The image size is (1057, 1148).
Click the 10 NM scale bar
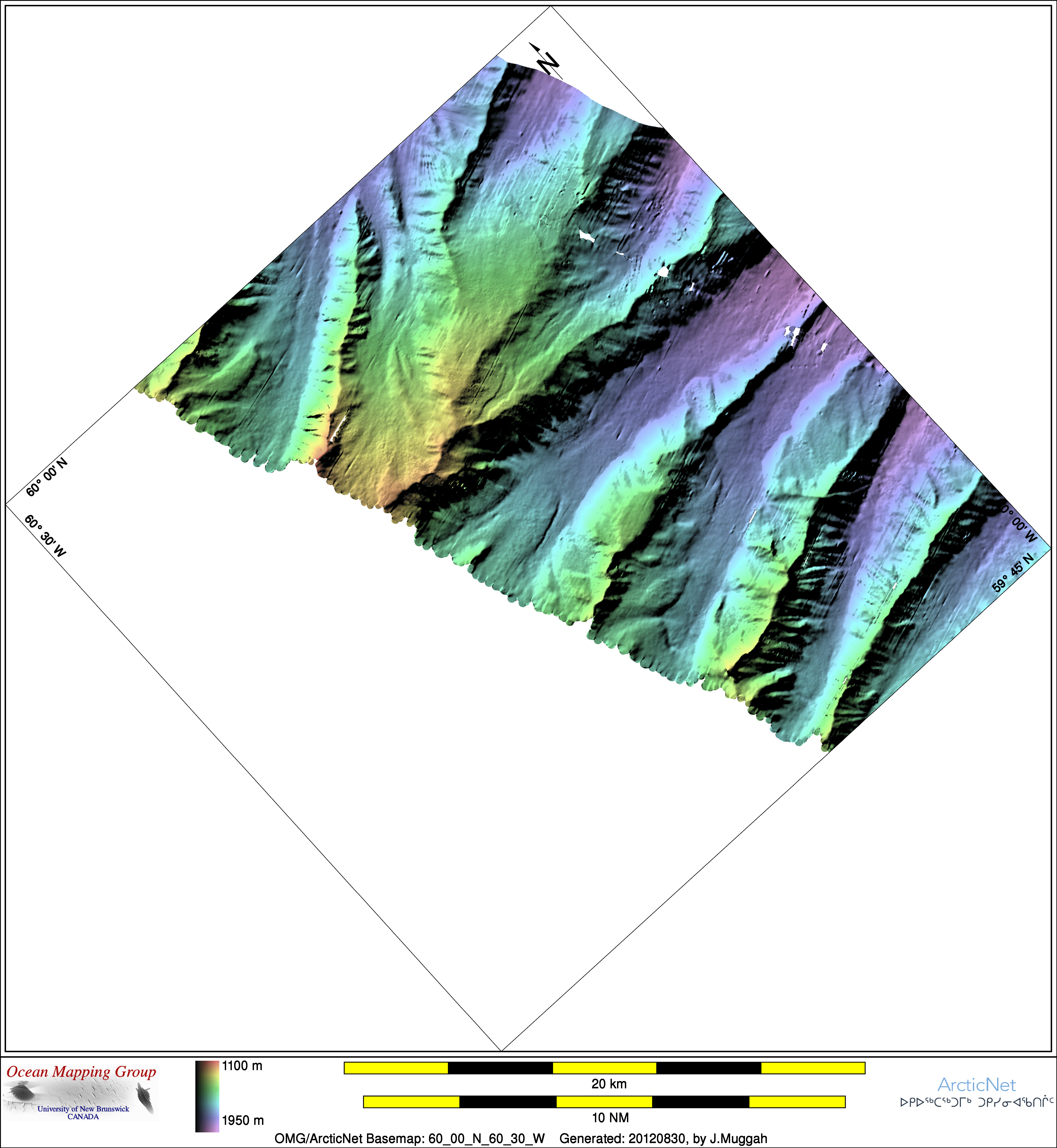pyautogui.click(x=604, y=1102)
